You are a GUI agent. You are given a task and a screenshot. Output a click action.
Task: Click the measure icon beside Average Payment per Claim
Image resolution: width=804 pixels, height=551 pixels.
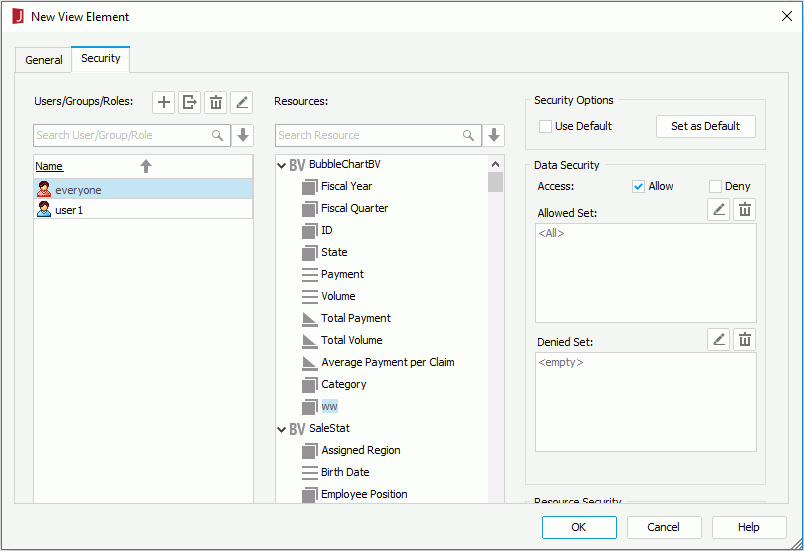tap(310, 363)
